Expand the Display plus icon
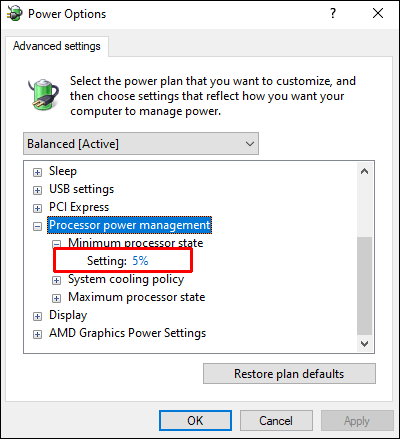400x439 pixels. click(37, 316)
